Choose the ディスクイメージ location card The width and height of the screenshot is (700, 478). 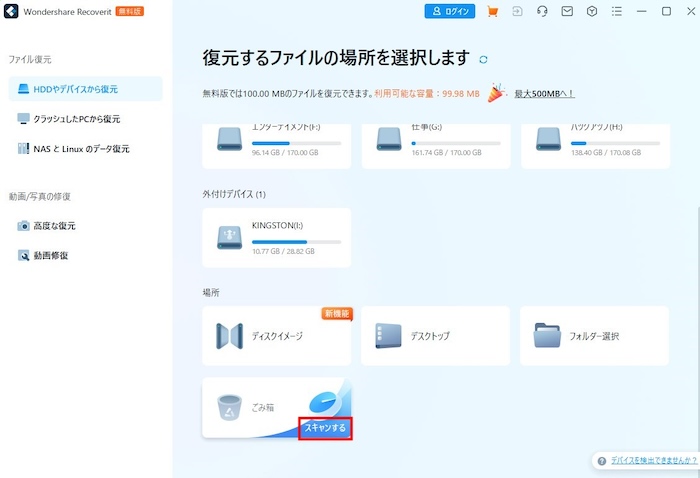pyautogui.click(x=276, y=336)
